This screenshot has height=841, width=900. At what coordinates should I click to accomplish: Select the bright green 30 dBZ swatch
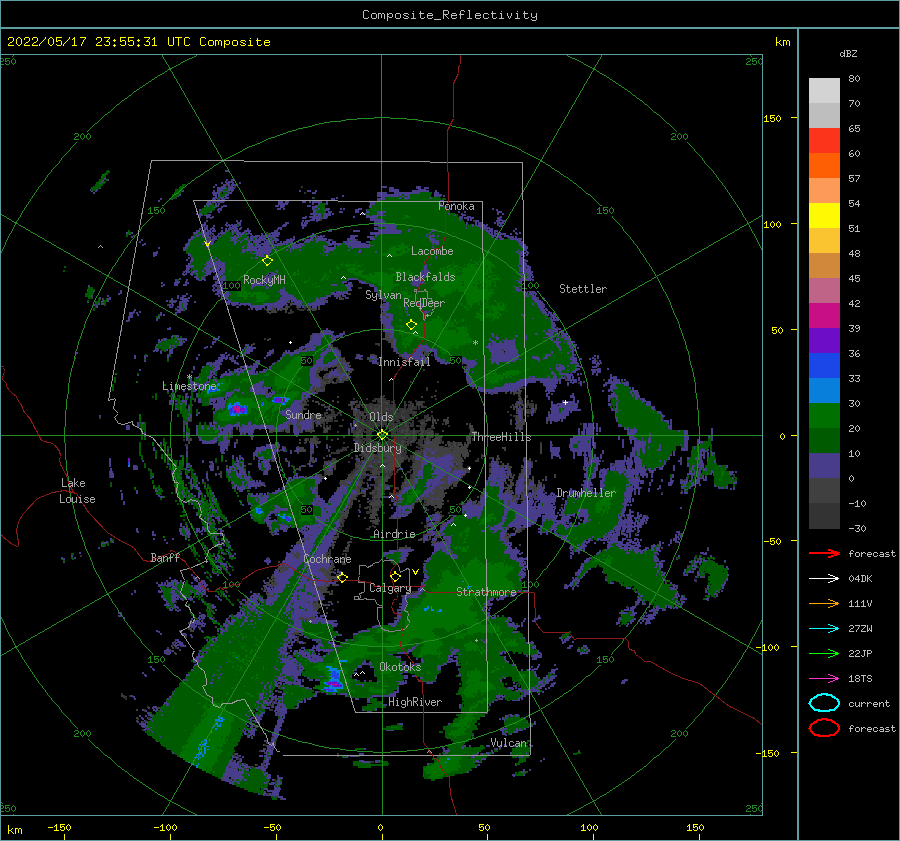pos(824,416)
